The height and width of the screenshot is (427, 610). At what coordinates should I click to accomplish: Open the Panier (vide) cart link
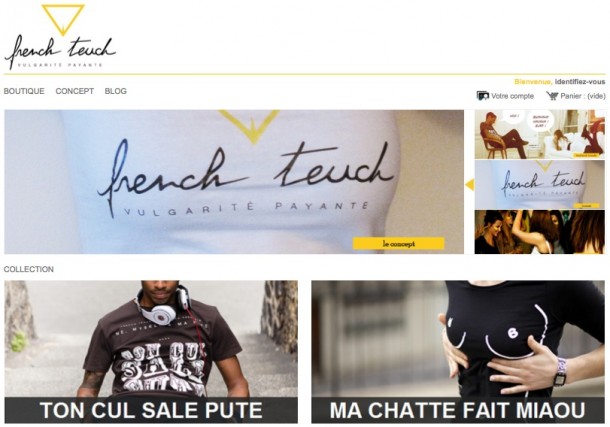[x=583, y=96]
